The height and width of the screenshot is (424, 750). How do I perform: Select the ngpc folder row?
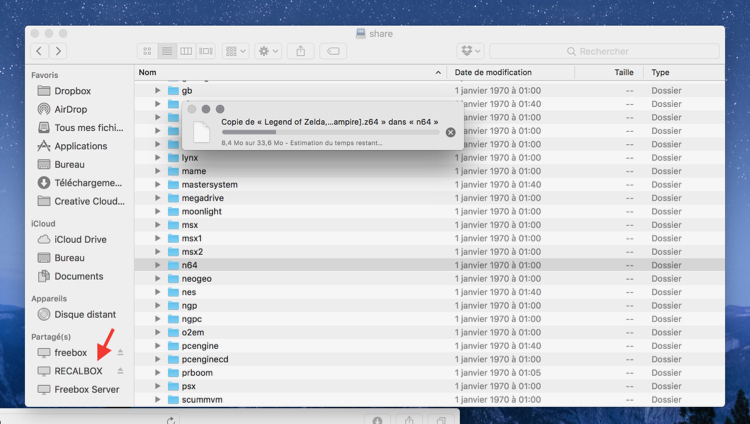(429, 319)
